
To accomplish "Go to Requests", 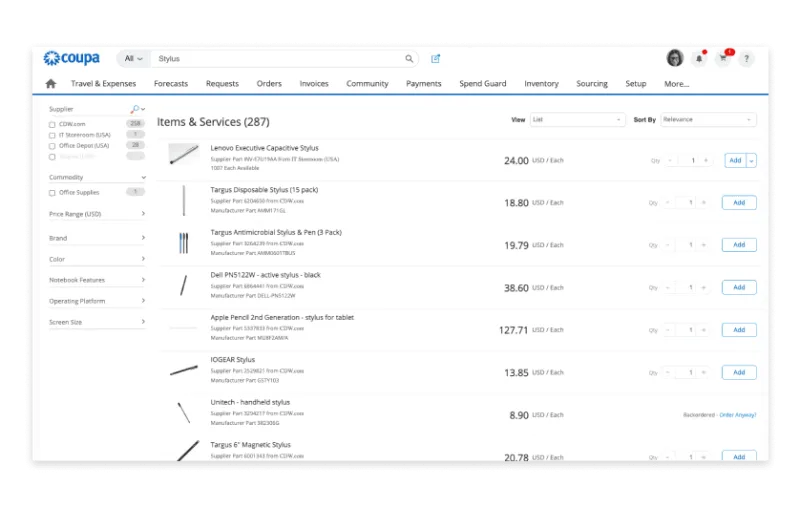I will pos(222,84).
